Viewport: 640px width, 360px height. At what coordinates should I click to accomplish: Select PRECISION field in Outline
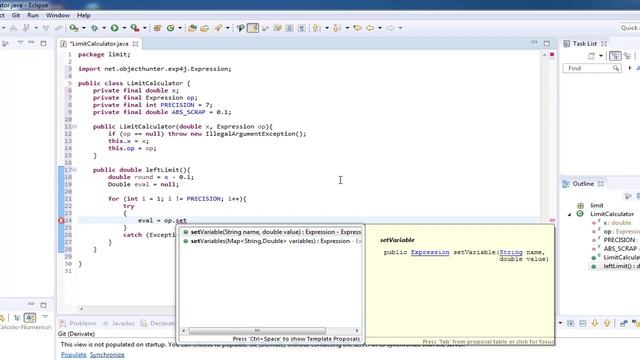[x=615, y=240]
